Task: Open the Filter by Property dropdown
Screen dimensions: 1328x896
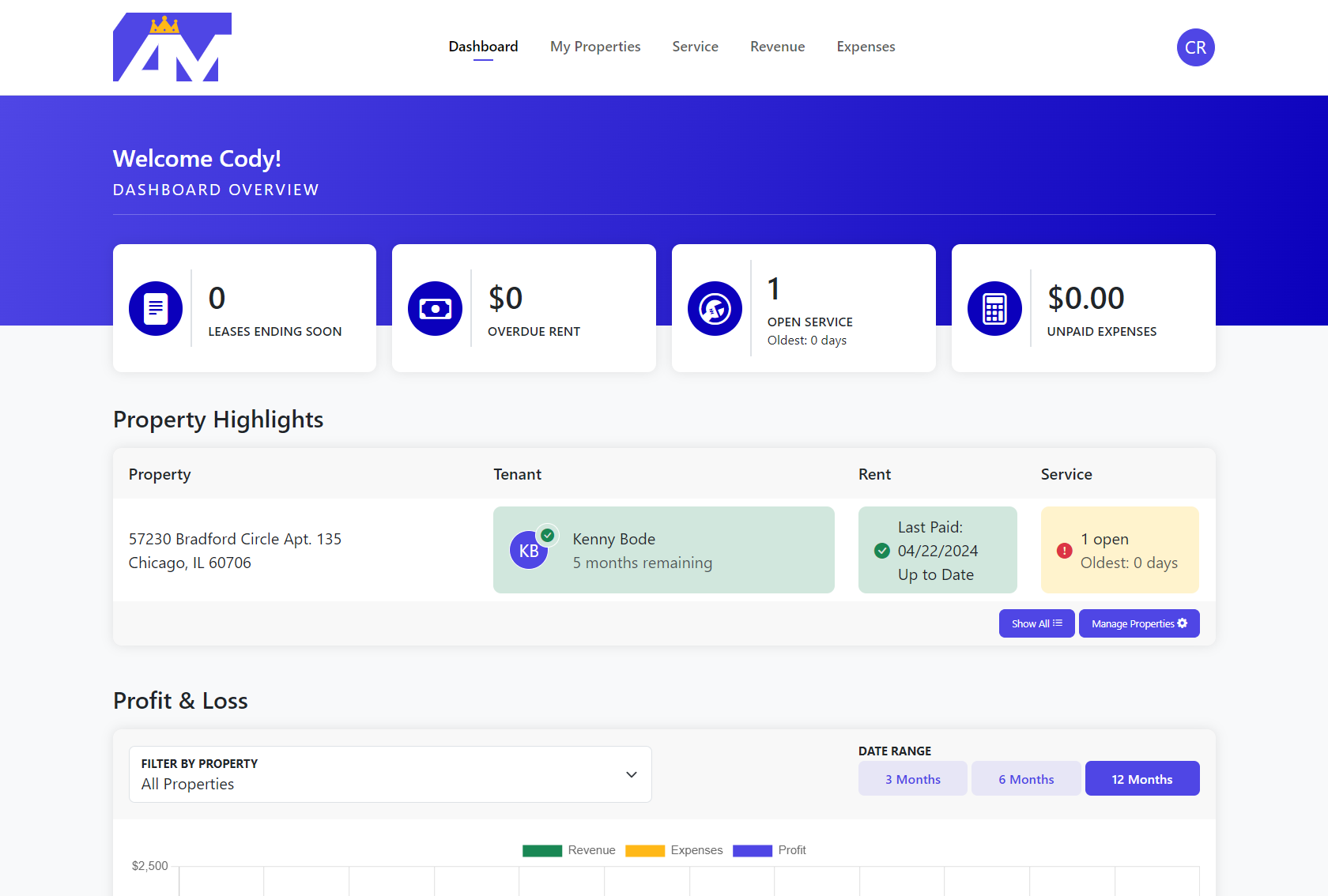Action: click(390, 774)
